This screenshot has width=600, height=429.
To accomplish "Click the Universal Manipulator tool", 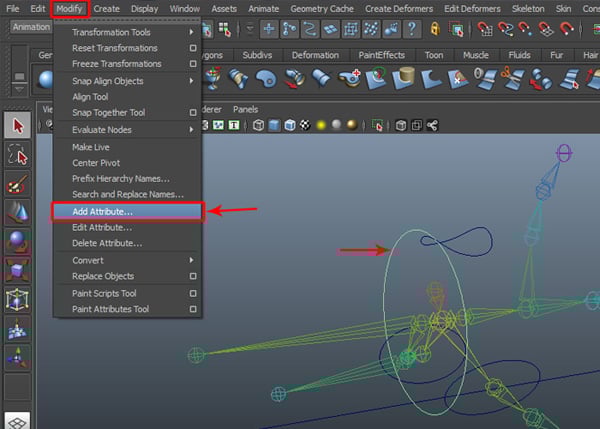I will tap(18, 300).
